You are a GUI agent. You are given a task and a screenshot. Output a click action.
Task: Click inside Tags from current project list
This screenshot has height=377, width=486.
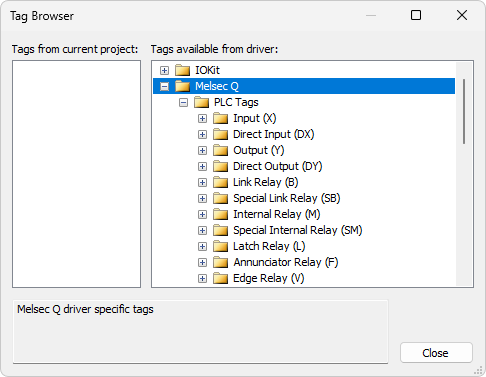[x=77, y=174]
